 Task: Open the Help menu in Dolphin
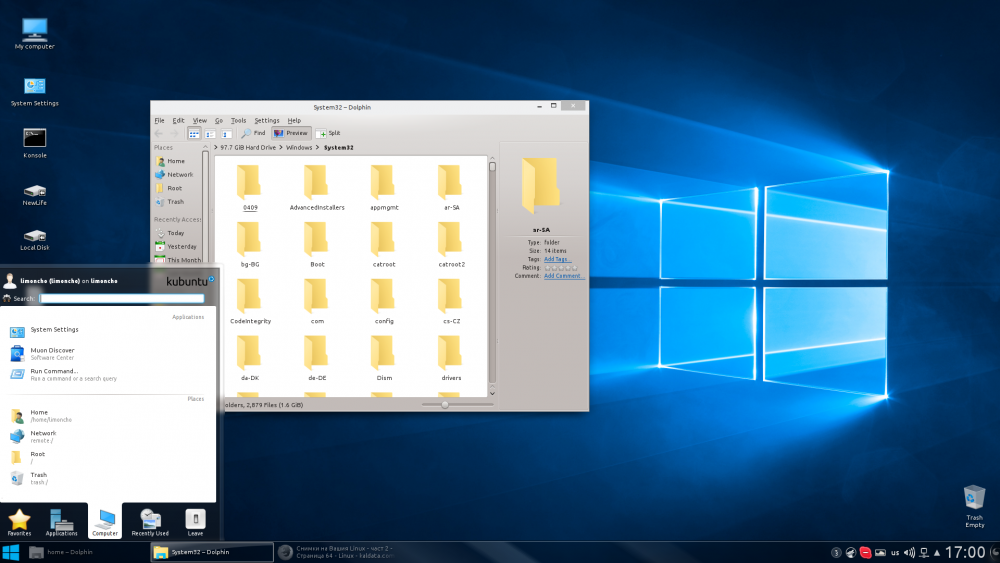(294, 121)
